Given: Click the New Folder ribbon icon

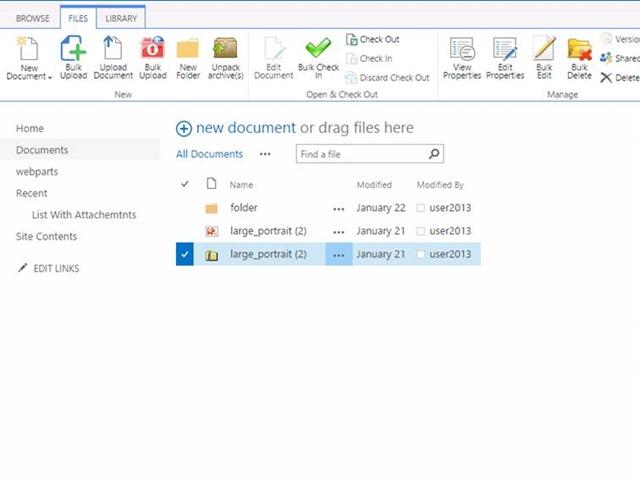Looking at the screenshot, I should tap(188, 50).
